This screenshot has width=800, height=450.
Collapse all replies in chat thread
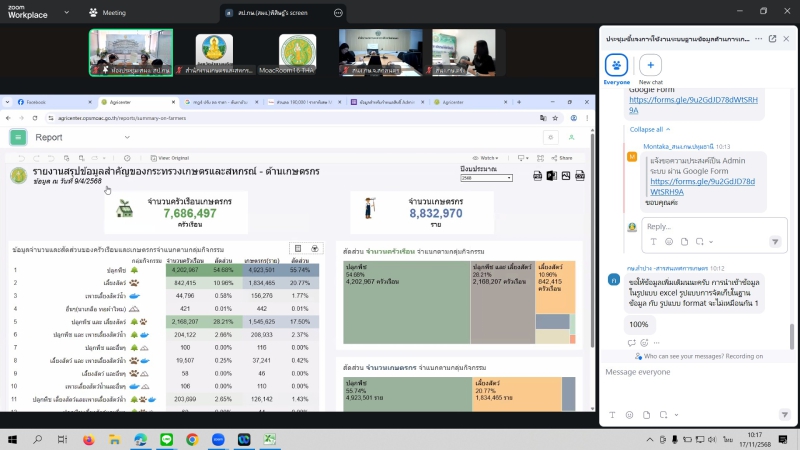coord(648,129)
